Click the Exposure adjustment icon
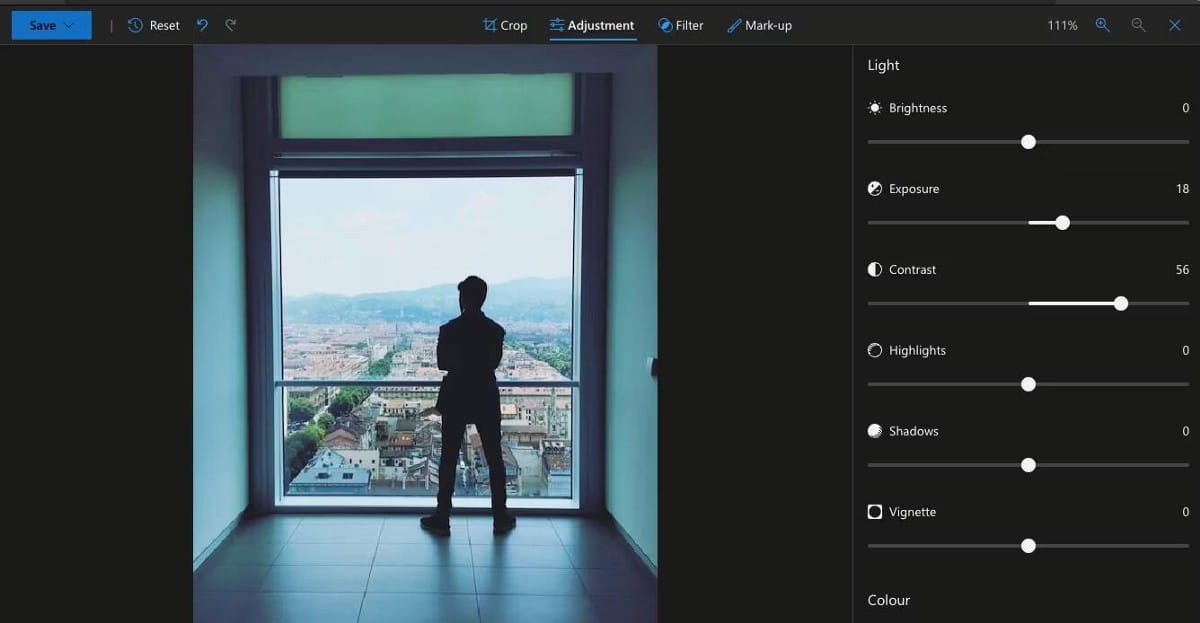Image resolution: width=1200 pixels, height=623 pixels. (874, 188)
